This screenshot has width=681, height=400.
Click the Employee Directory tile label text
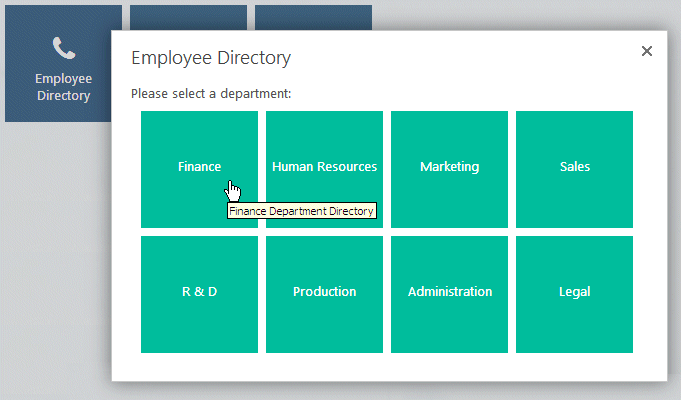point(63,87)
